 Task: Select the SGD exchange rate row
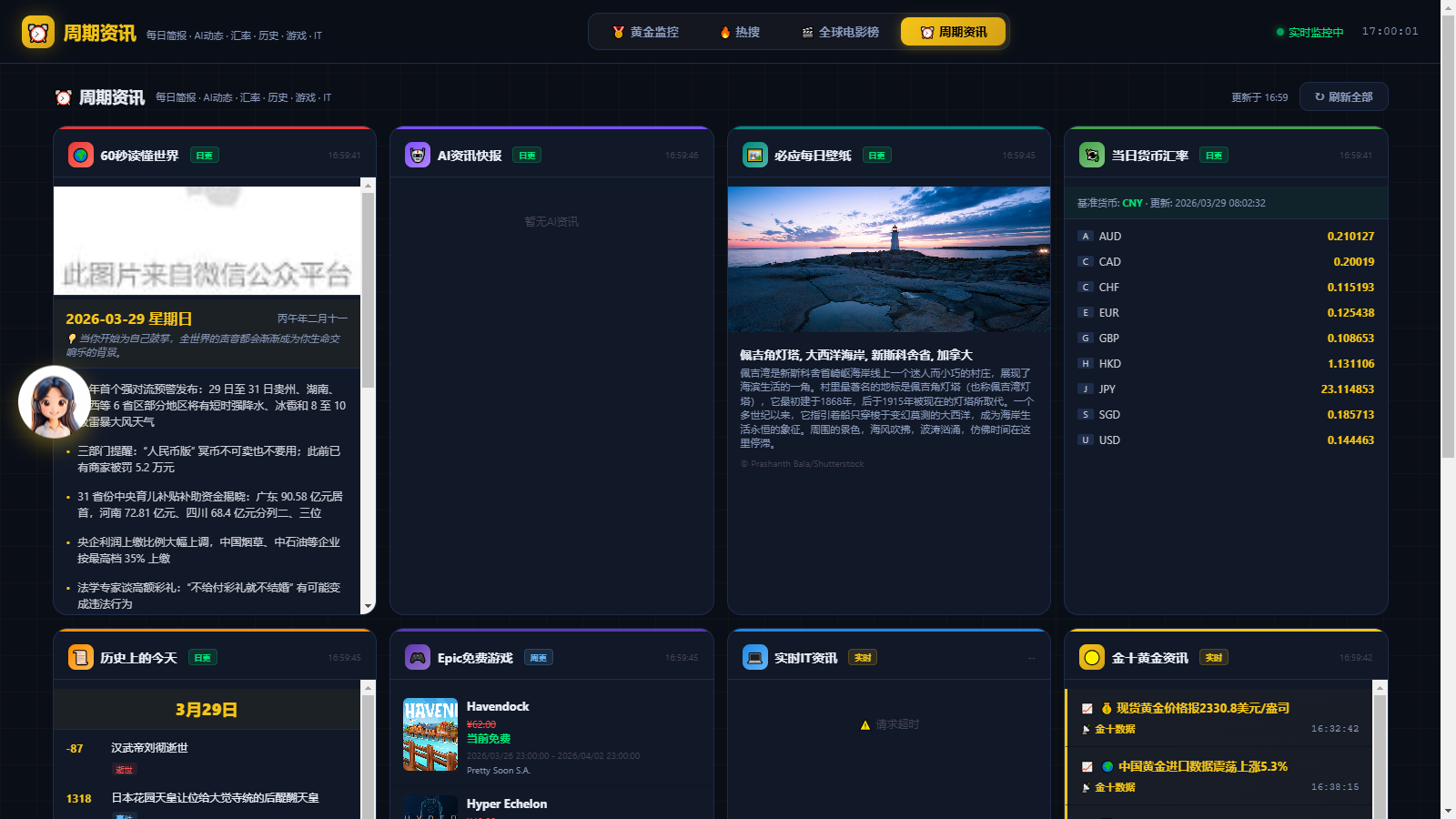[x=1226, y=414]
